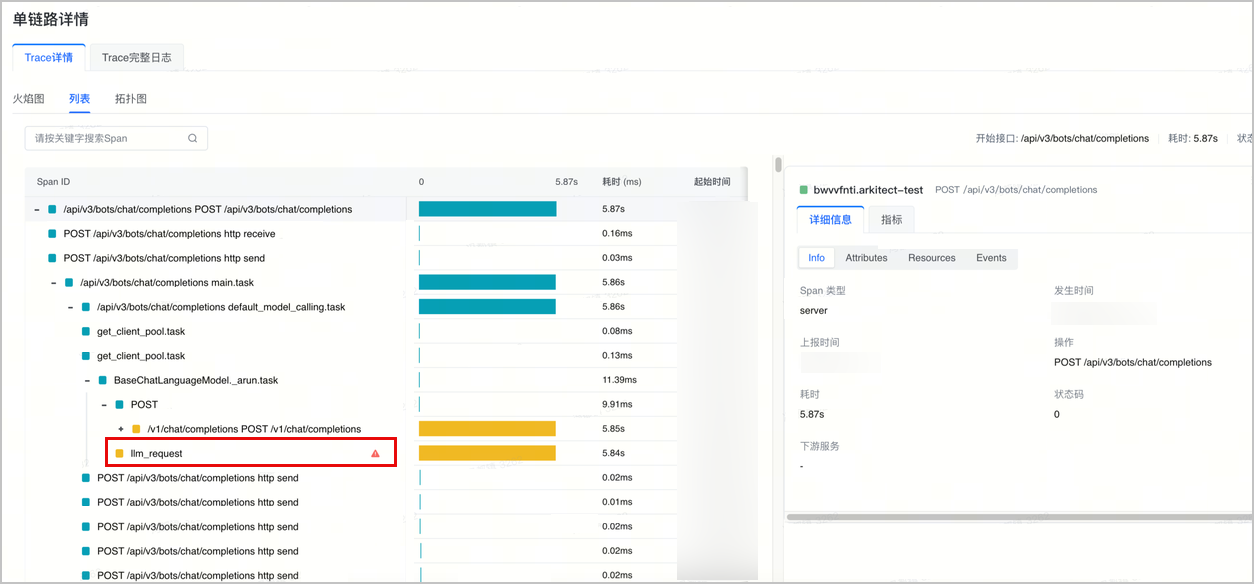This screenshot has width=1254, height=584.
Task: Select the Attributes tab in detail panel
Action: [866, 258]
